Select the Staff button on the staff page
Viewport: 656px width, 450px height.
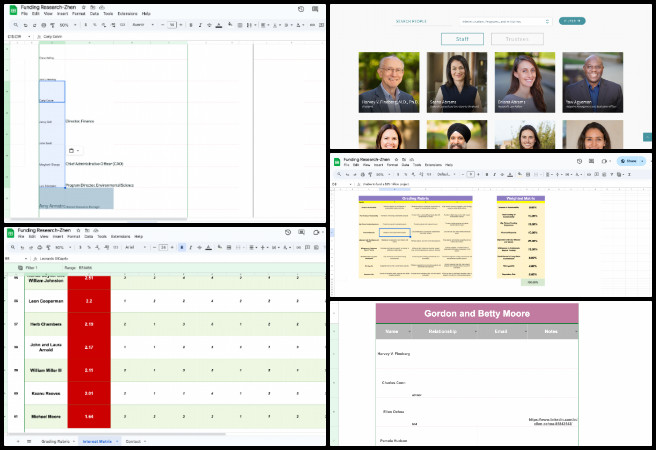(462, 39)
